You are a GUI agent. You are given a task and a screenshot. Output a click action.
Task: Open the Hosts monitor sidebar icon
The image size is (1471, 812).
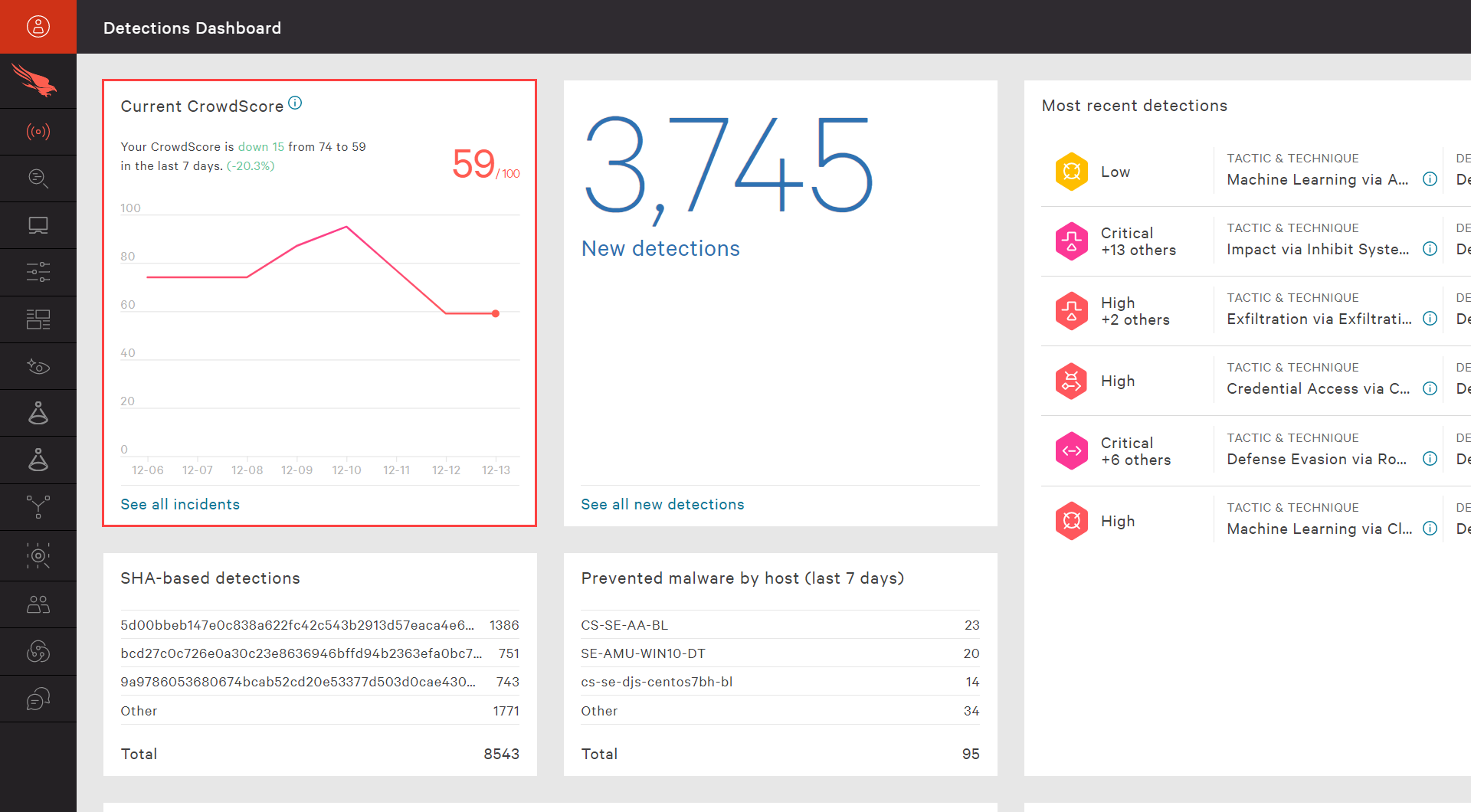coord(38,225)
